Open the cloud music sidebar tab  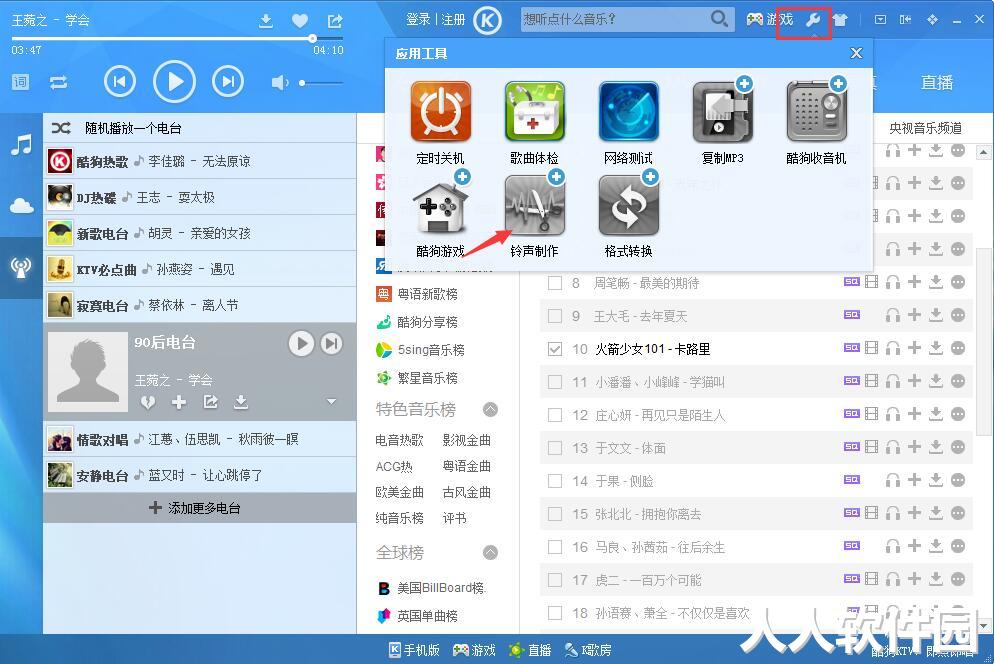(x=22, y=206)
